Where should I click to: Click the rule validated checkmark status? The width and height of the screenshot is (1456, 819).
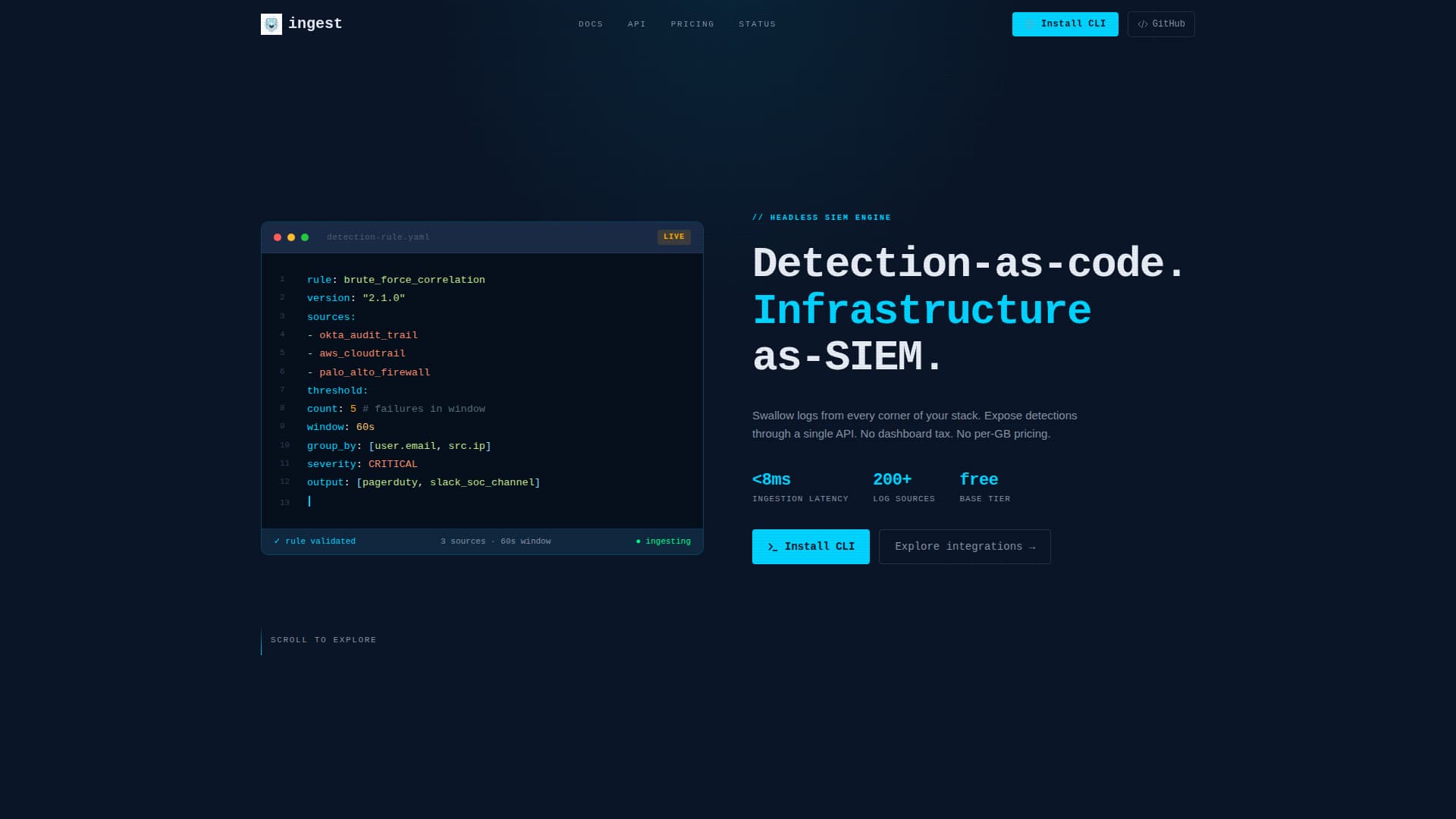(x=315, y=541)
